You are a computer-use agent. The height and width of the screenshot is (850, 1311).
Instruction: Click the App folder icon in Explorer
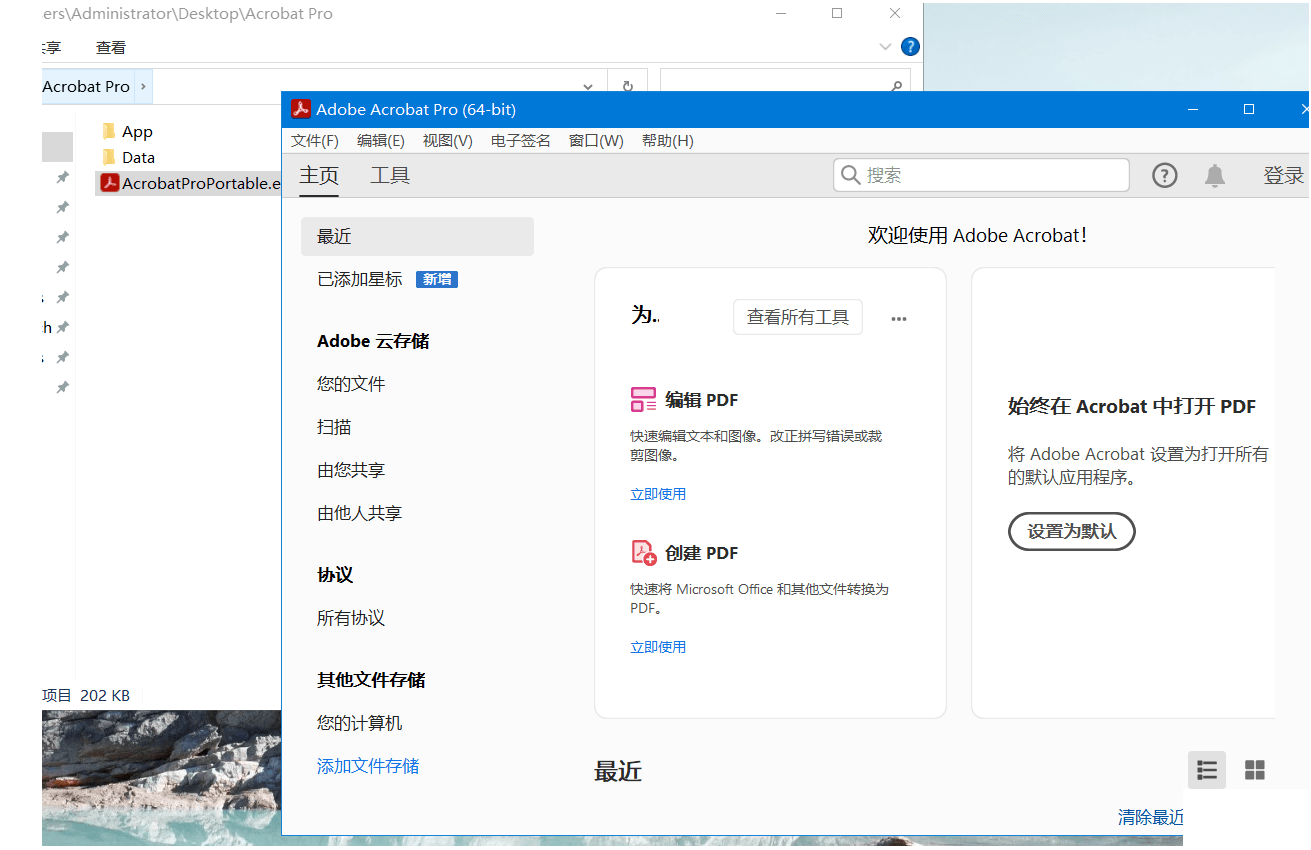click(110, 131)
